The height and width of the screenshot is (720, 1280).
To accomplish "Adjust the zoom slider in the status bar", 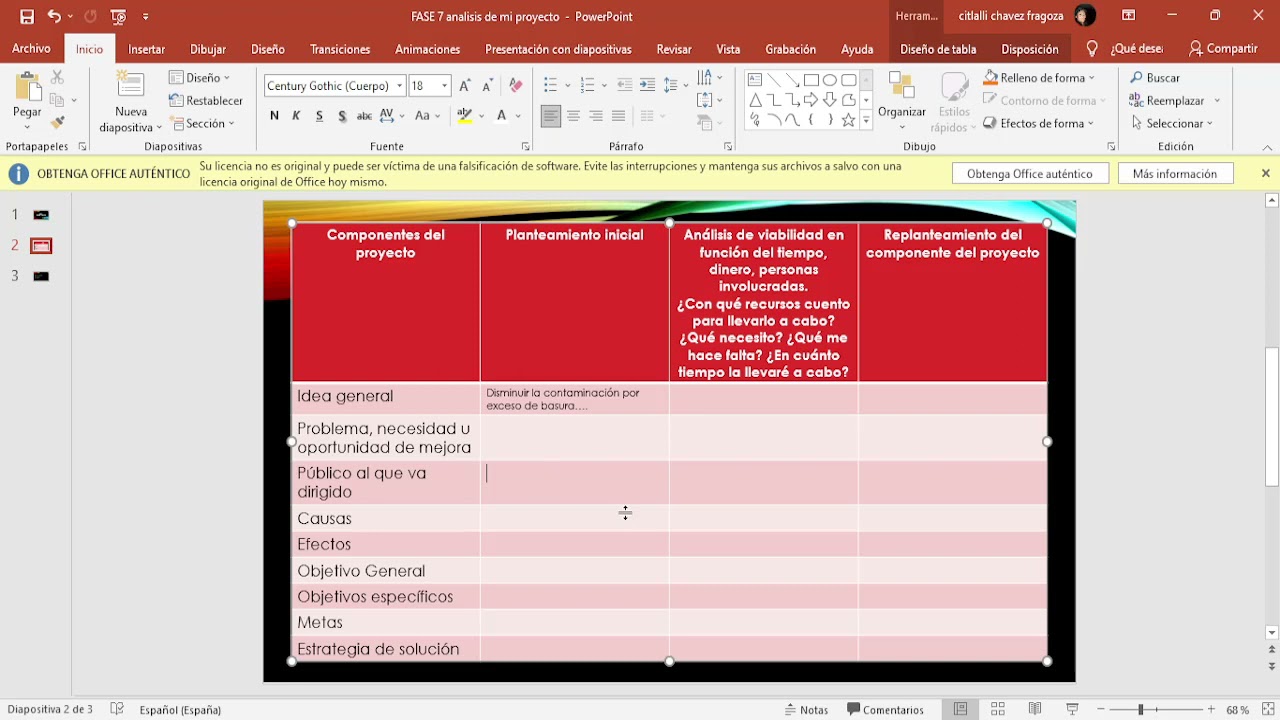I will [1141, 709].
